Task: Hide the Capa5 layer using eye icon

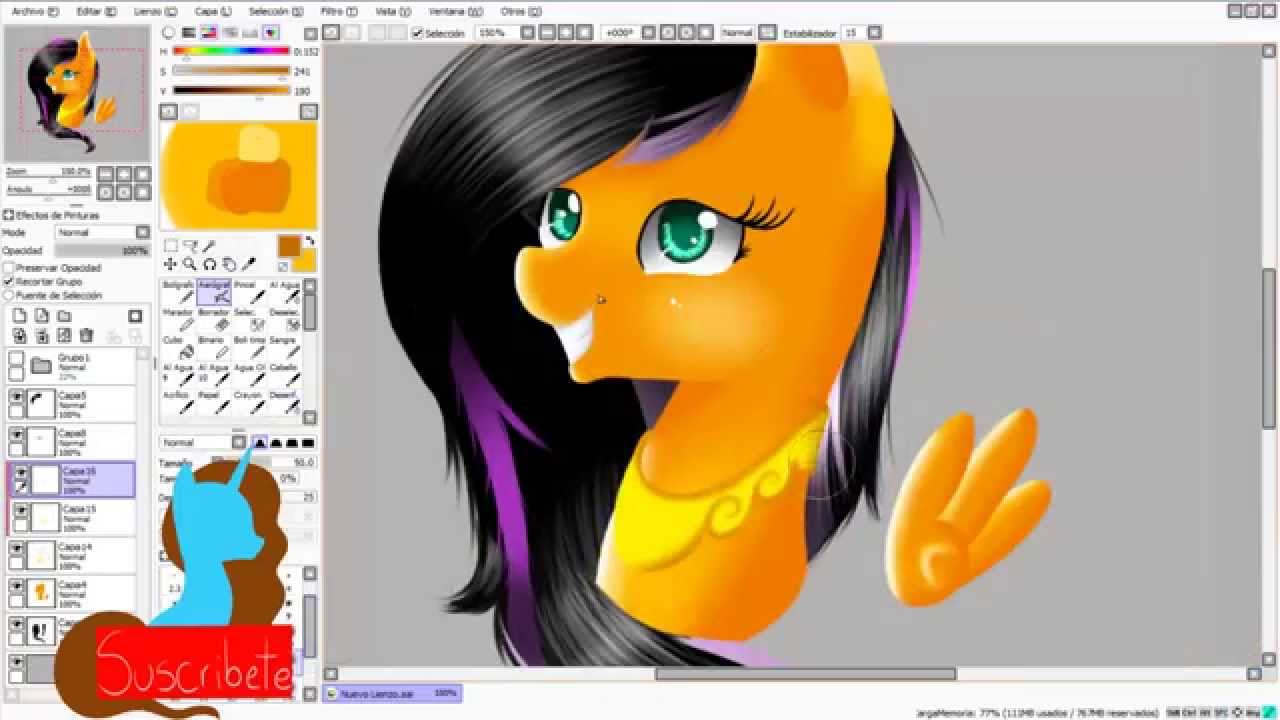Action: (x=17, y=397)
